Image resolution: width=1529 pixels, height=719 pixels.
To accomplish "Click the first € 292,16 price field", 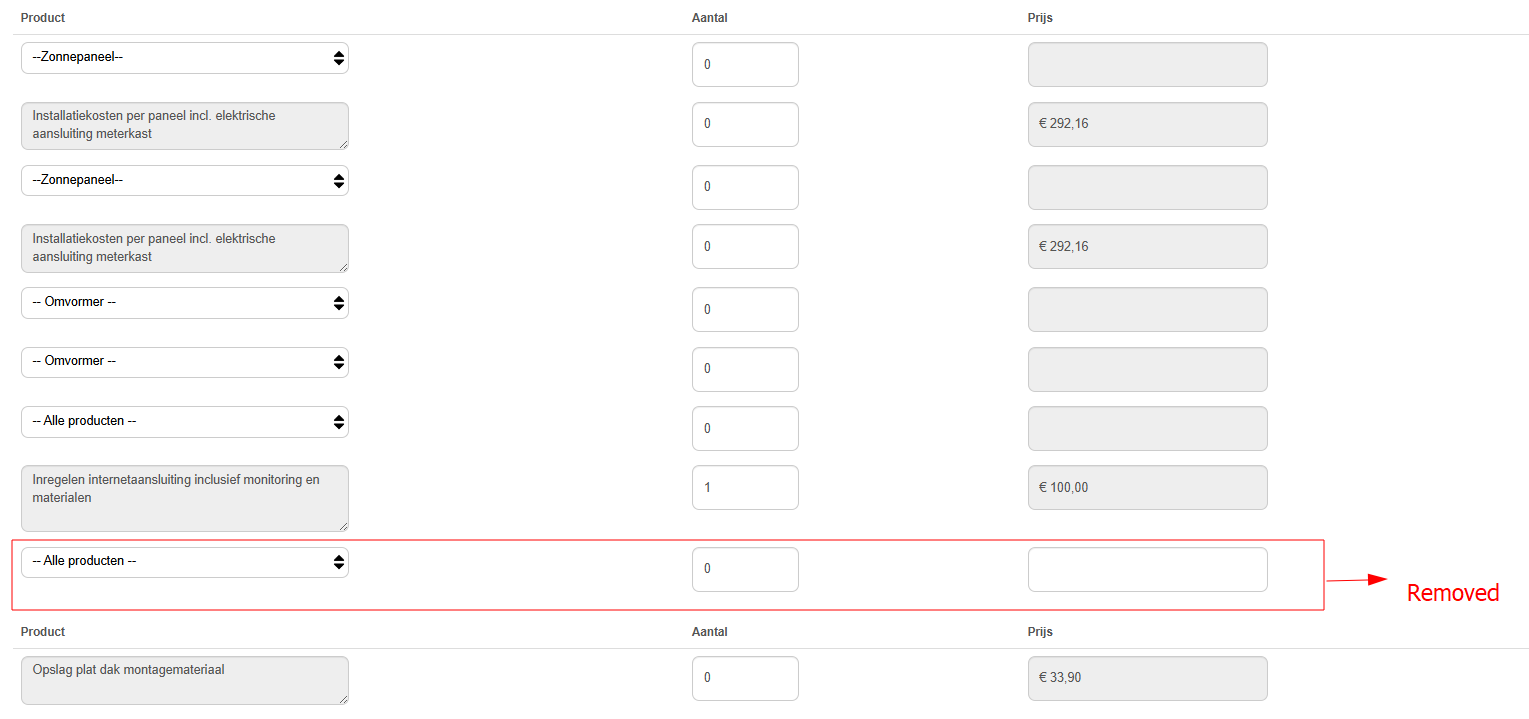I will pyautogui.click(x=1147, y=125).
